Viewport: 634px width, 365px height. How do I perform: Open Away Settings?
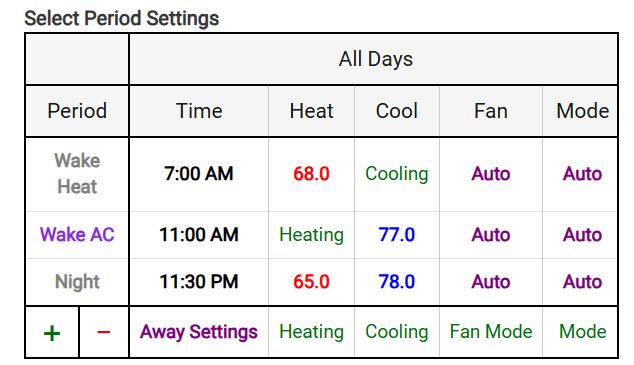199,332
